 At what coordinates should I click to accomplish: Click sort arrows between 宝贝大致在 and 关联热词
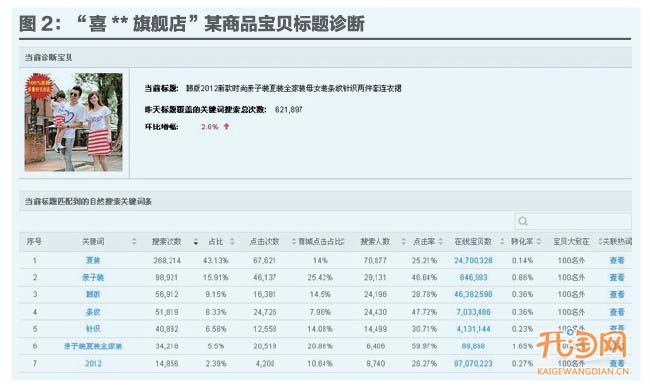point(600,242)
